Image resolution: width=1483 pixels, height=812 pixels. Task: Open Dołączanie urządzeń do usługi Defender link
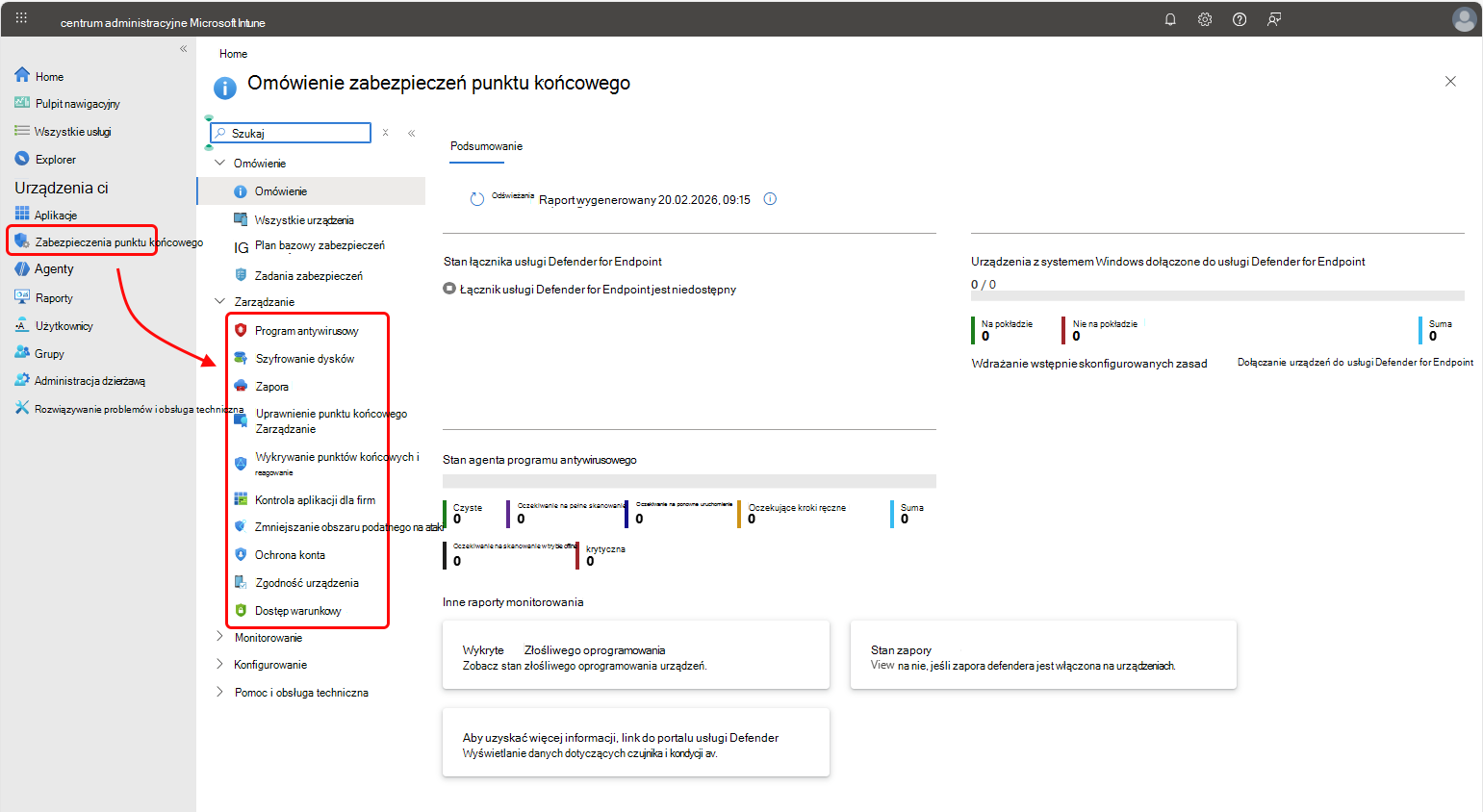[x=1355, y=363]
